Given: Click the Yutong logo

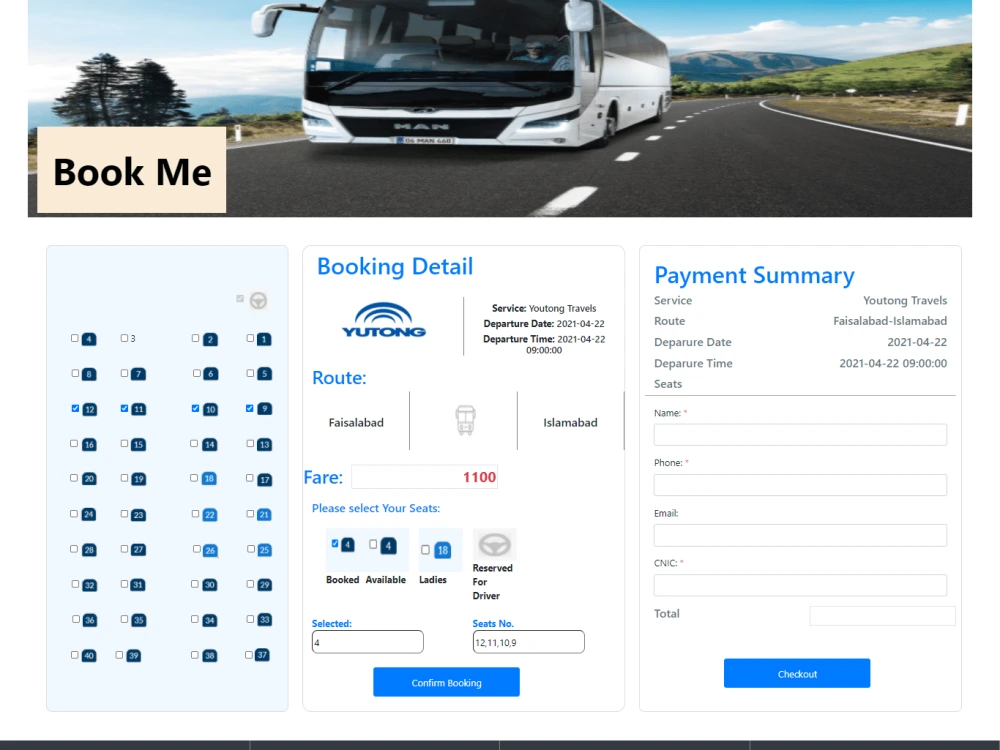Looking at the screenshot, I should [x=384, y=320].
